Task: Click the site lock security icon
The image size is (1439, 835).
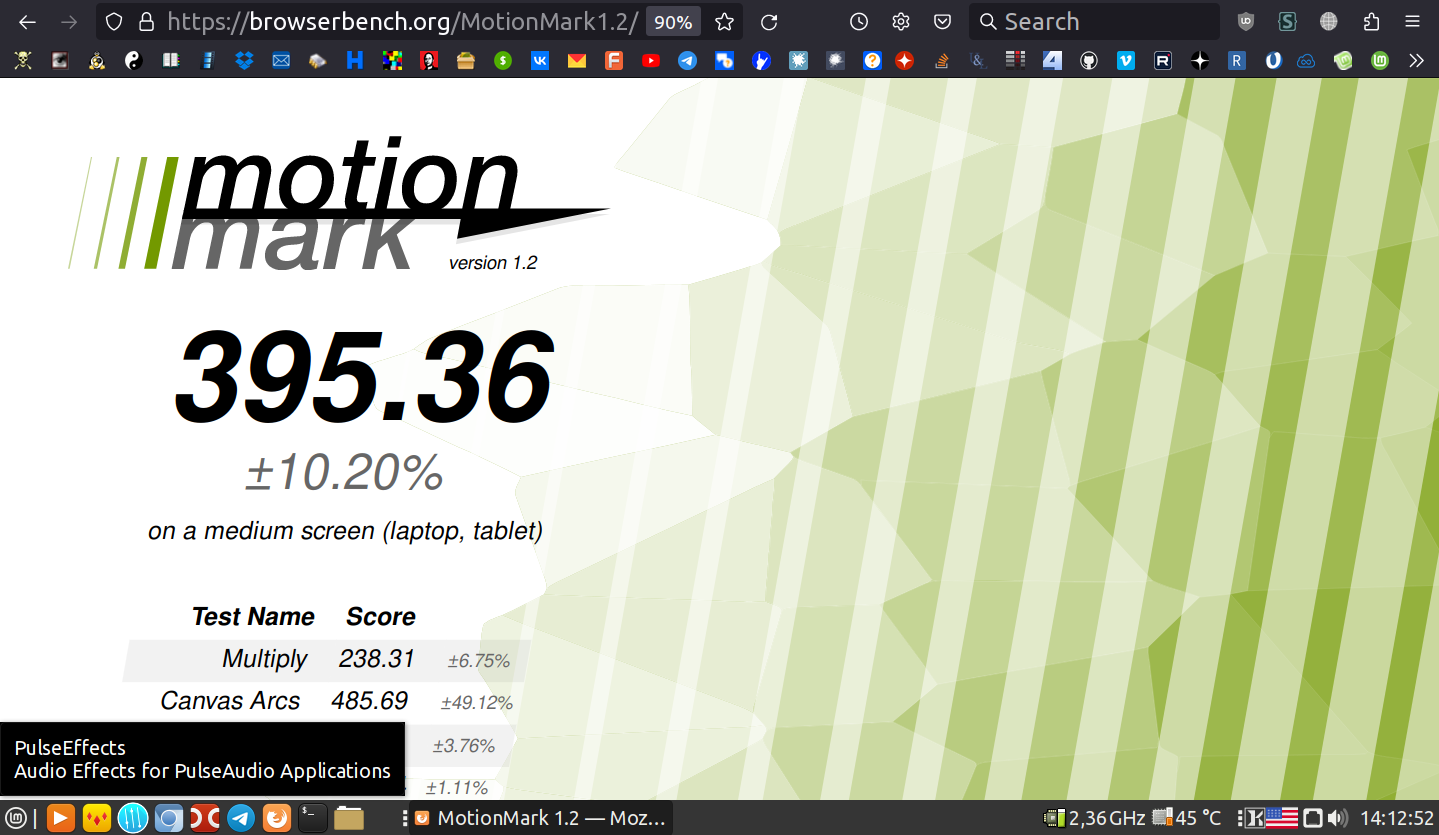Action: [x=146, y=22]
